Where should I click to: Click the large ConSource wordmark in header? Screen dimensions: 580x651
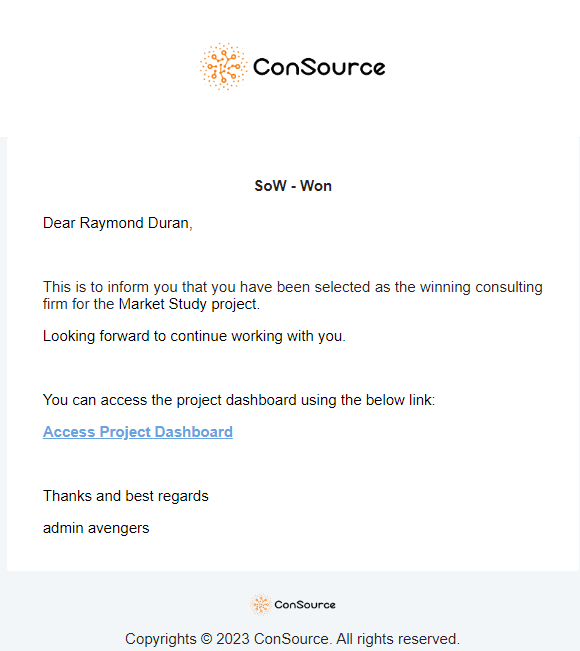[319, 67]
